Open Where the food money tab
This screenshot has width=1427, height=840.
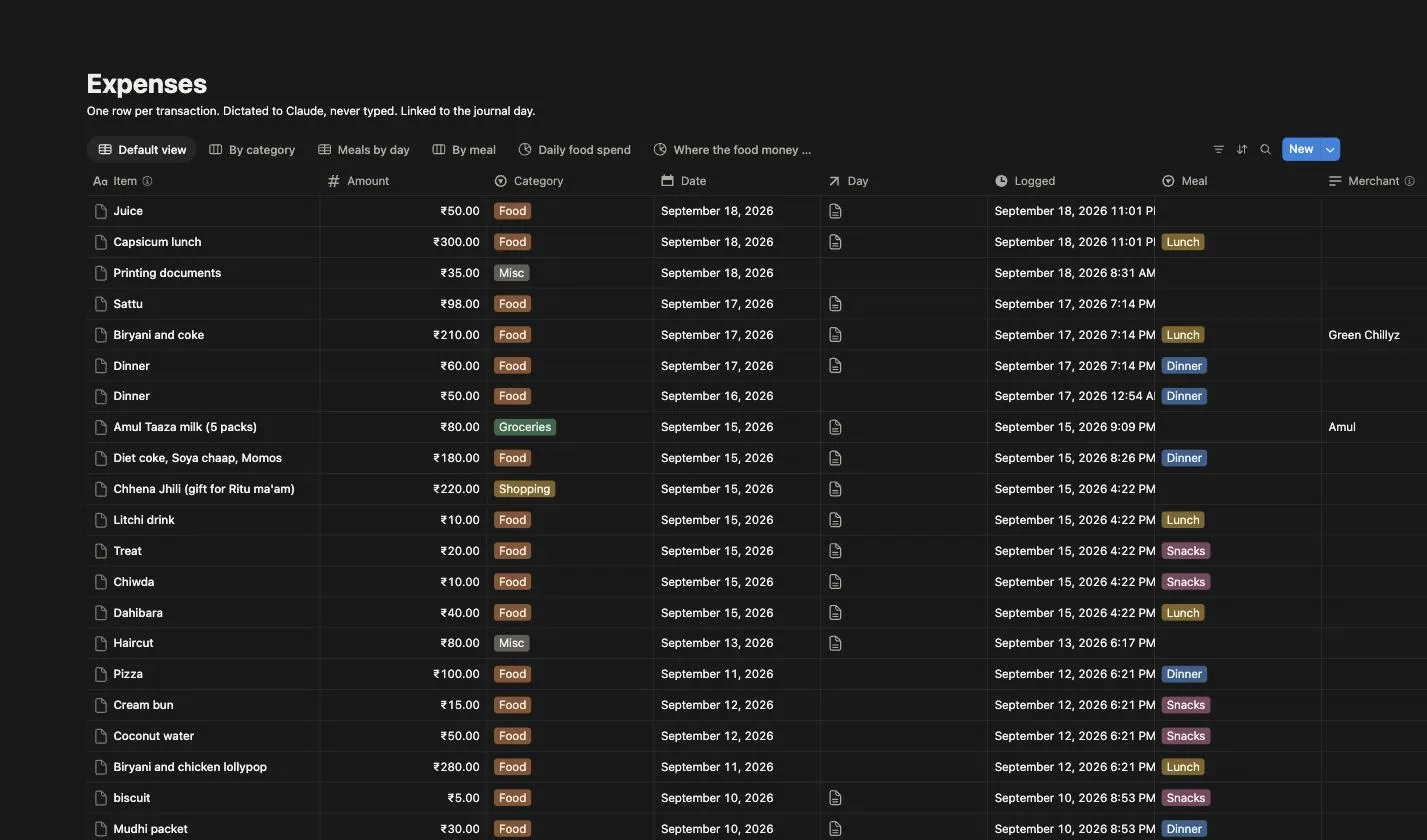pyautogui.click(x=733, y=150)
